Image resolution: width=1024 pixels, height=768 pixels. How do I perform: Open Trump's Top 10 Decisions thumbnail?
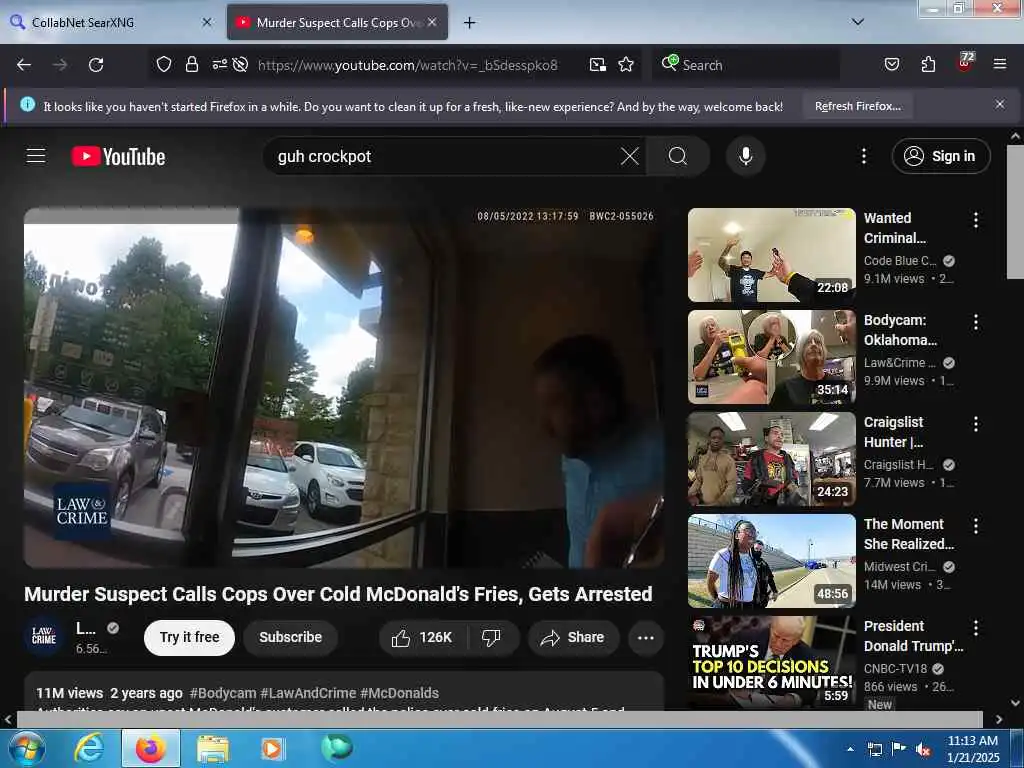(771, 662)
